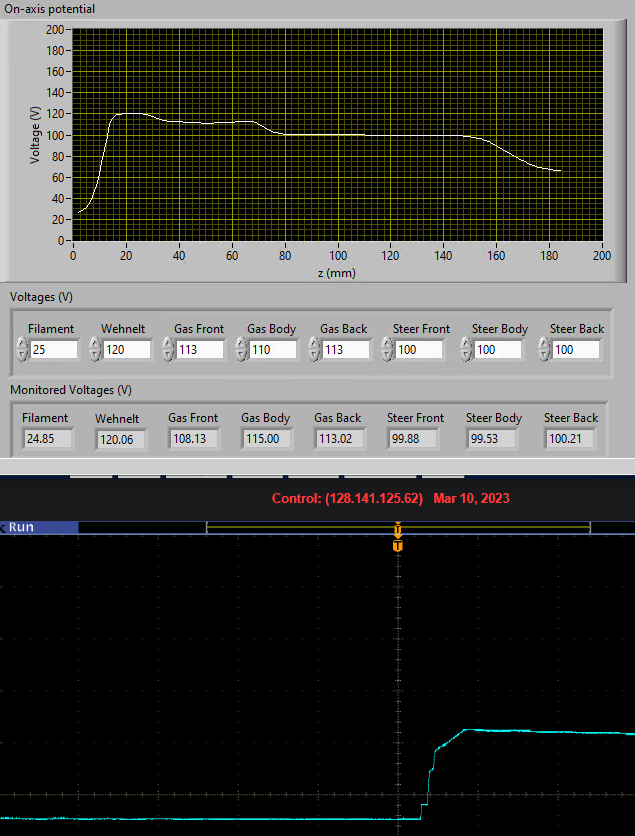
Task: Increase the Wehnelt voltage using its up arrow
Action: [95, 344]
